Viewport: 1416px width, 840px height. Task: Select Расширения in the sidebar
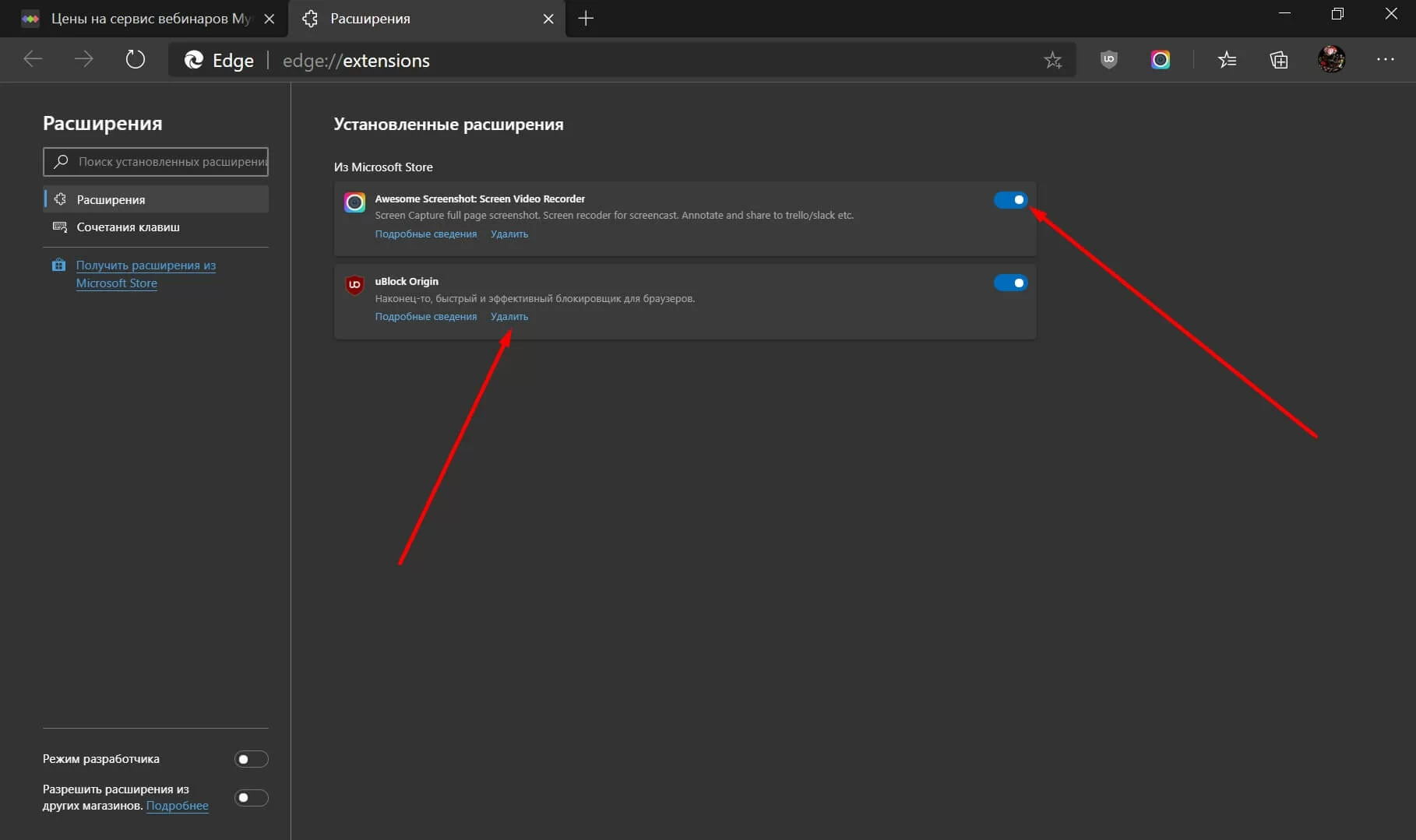(x=156, y=199)
